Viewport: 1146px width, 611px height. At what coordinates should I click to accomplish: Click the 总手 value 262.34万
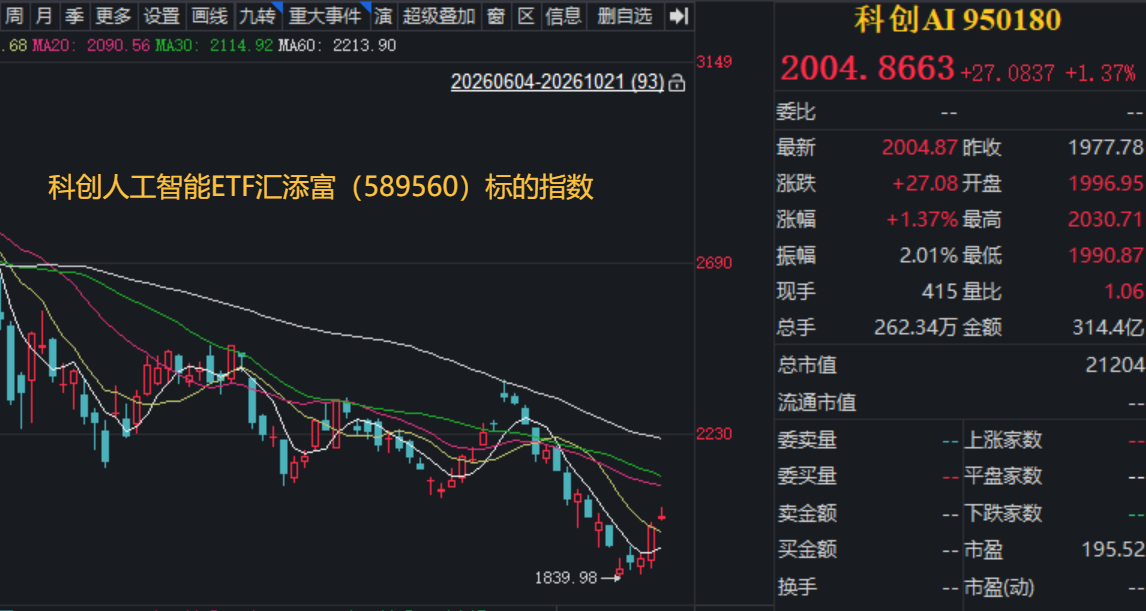tap(916, 327)
